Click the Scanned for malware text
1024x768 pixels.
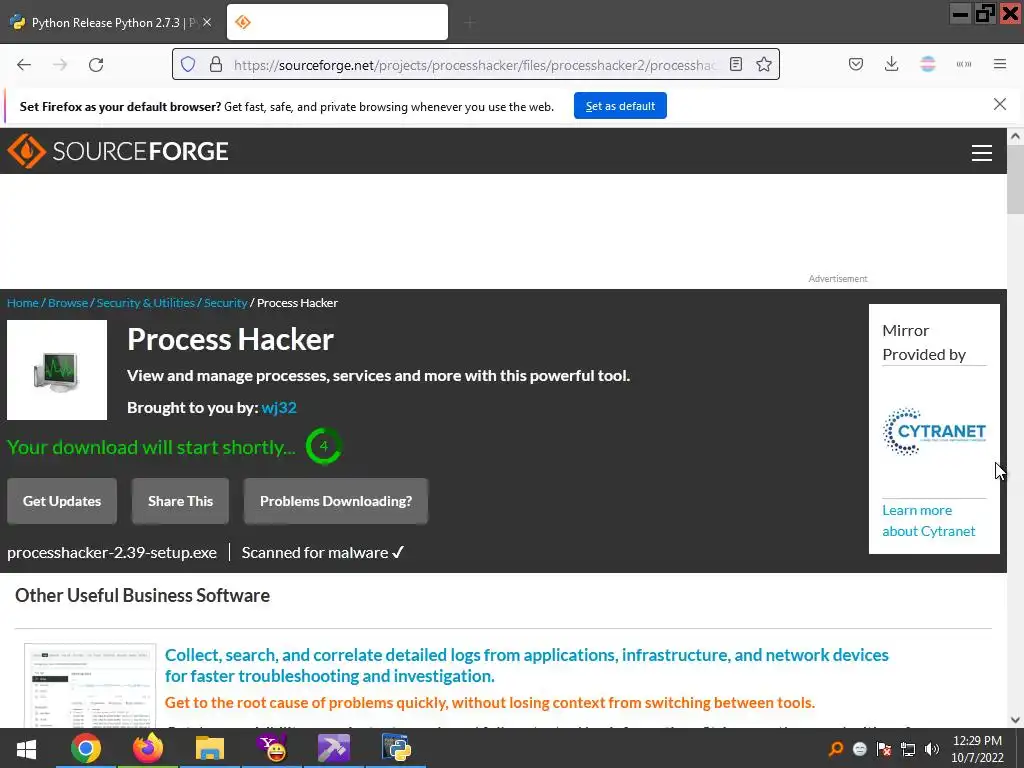tap(323, 552)
